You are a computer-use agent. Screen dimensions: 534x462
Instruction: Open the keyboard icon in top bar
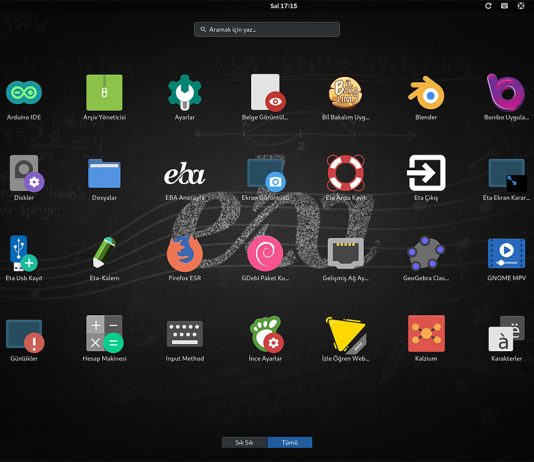pyautogui.click(x=504, y=6)
